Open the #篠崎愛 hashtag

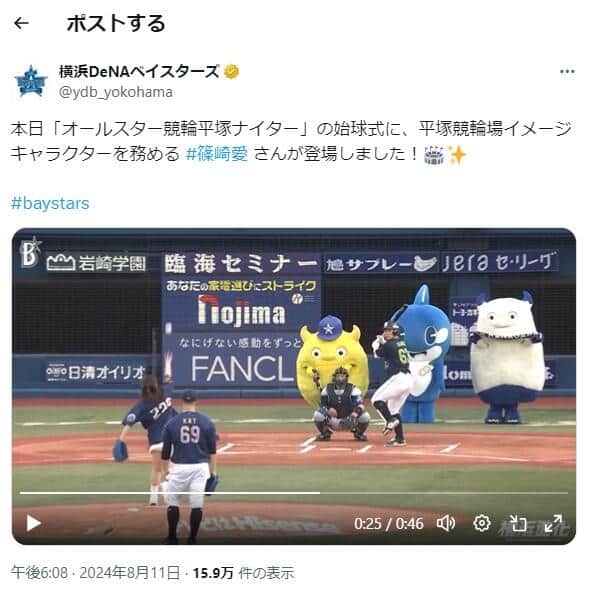click(x=217, y=154)
